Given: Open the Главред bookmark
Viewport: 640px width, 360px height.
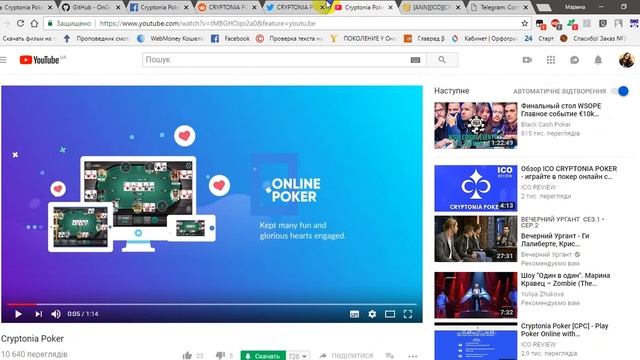Looking at the screenshot, I should 424,38.
